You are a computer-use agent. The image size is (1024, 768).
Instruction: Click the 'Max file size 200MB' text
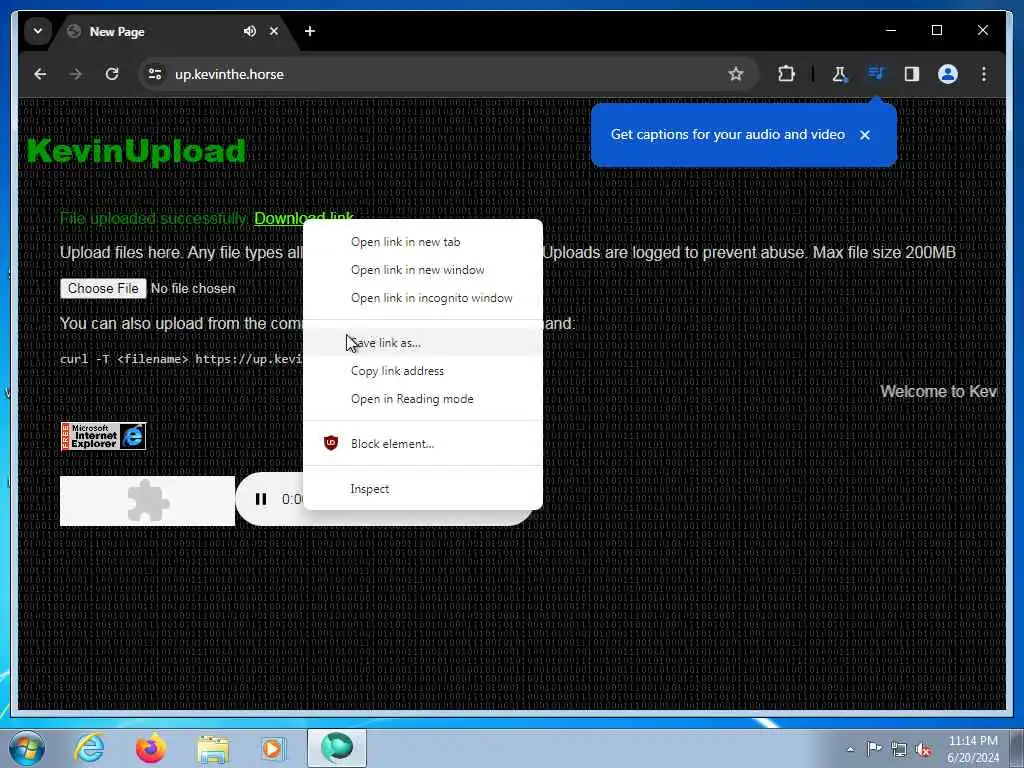pos(884,253)
